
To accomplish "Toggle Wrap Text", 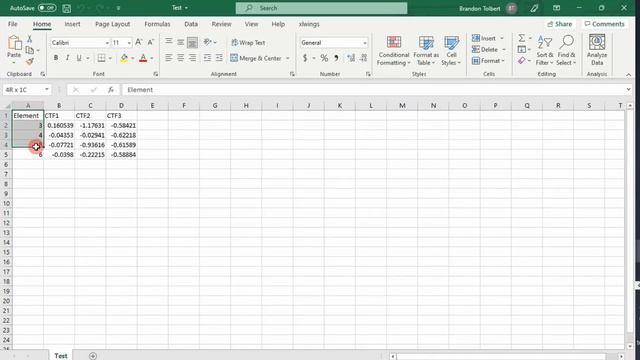I will tap(248, 42).
